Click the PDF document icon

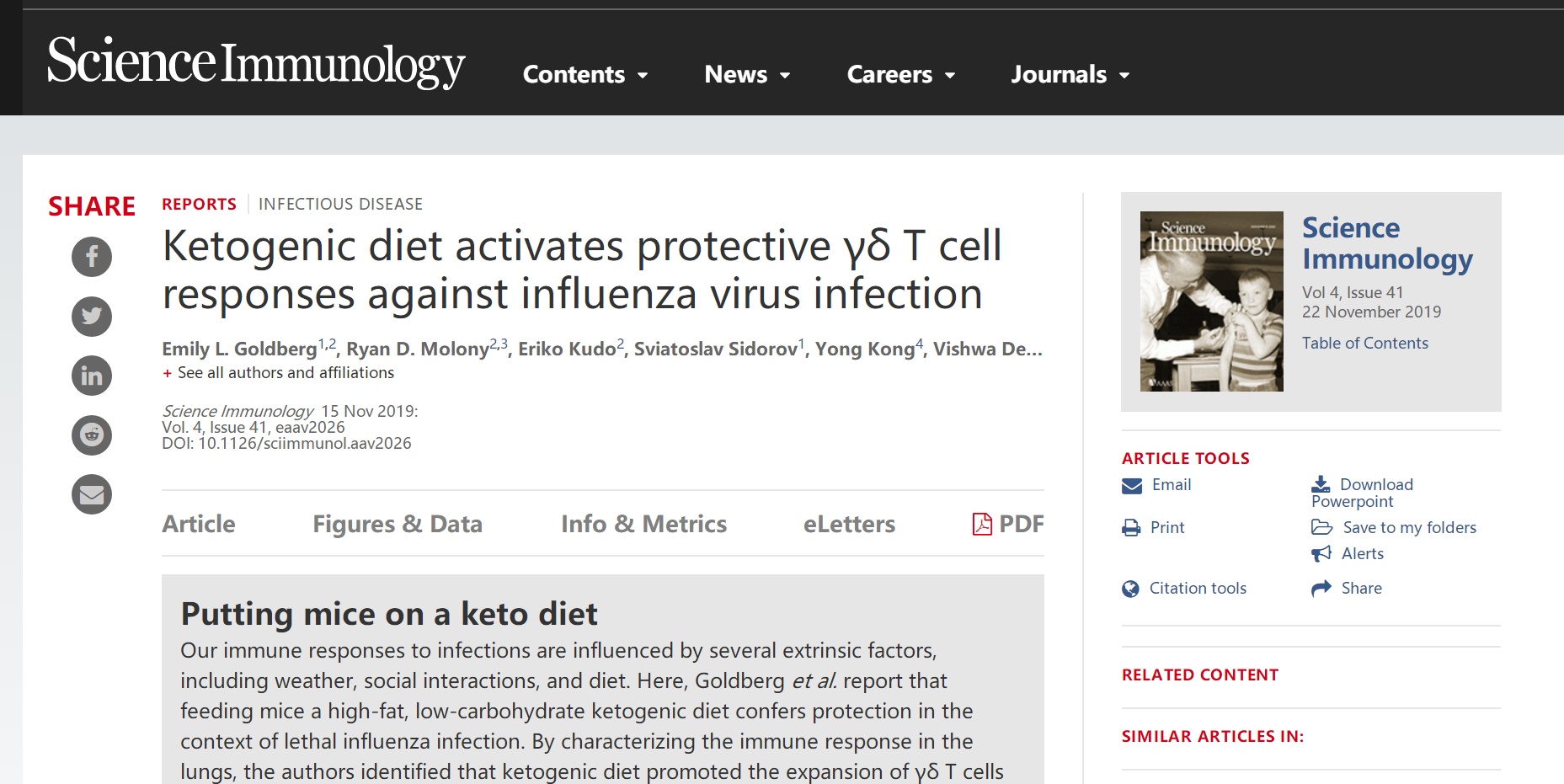[982, 524]
